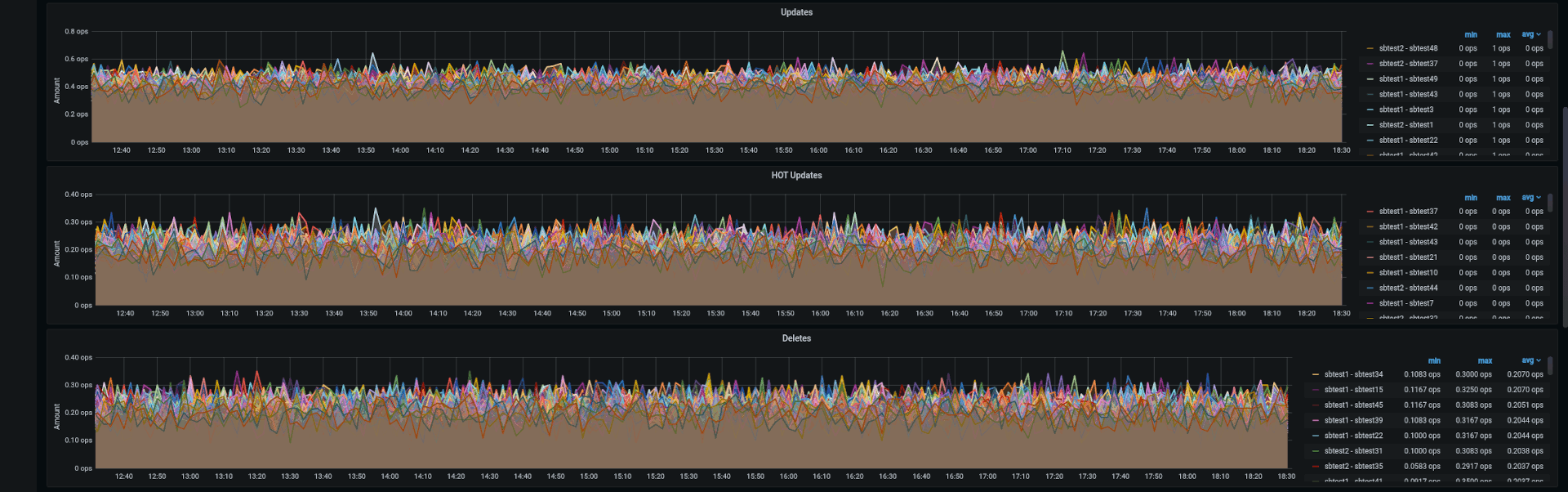Open the HOT Updates panel title menu
Image resolution: width=1568 pixels, height=492 pixels.
796,176
